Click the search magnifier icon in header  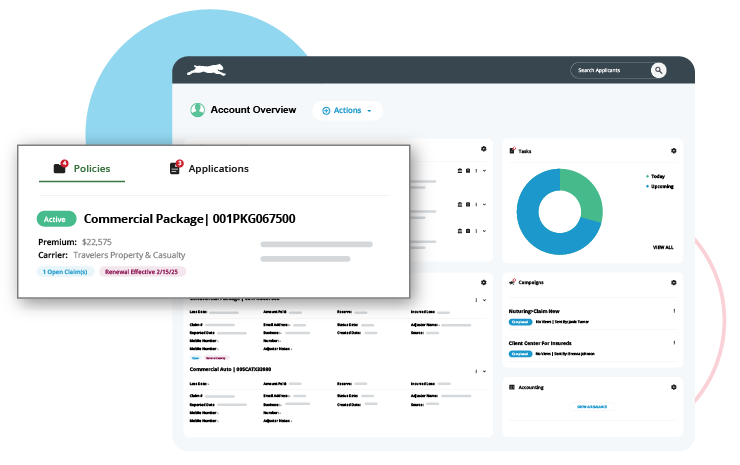[x=658, y=70]
